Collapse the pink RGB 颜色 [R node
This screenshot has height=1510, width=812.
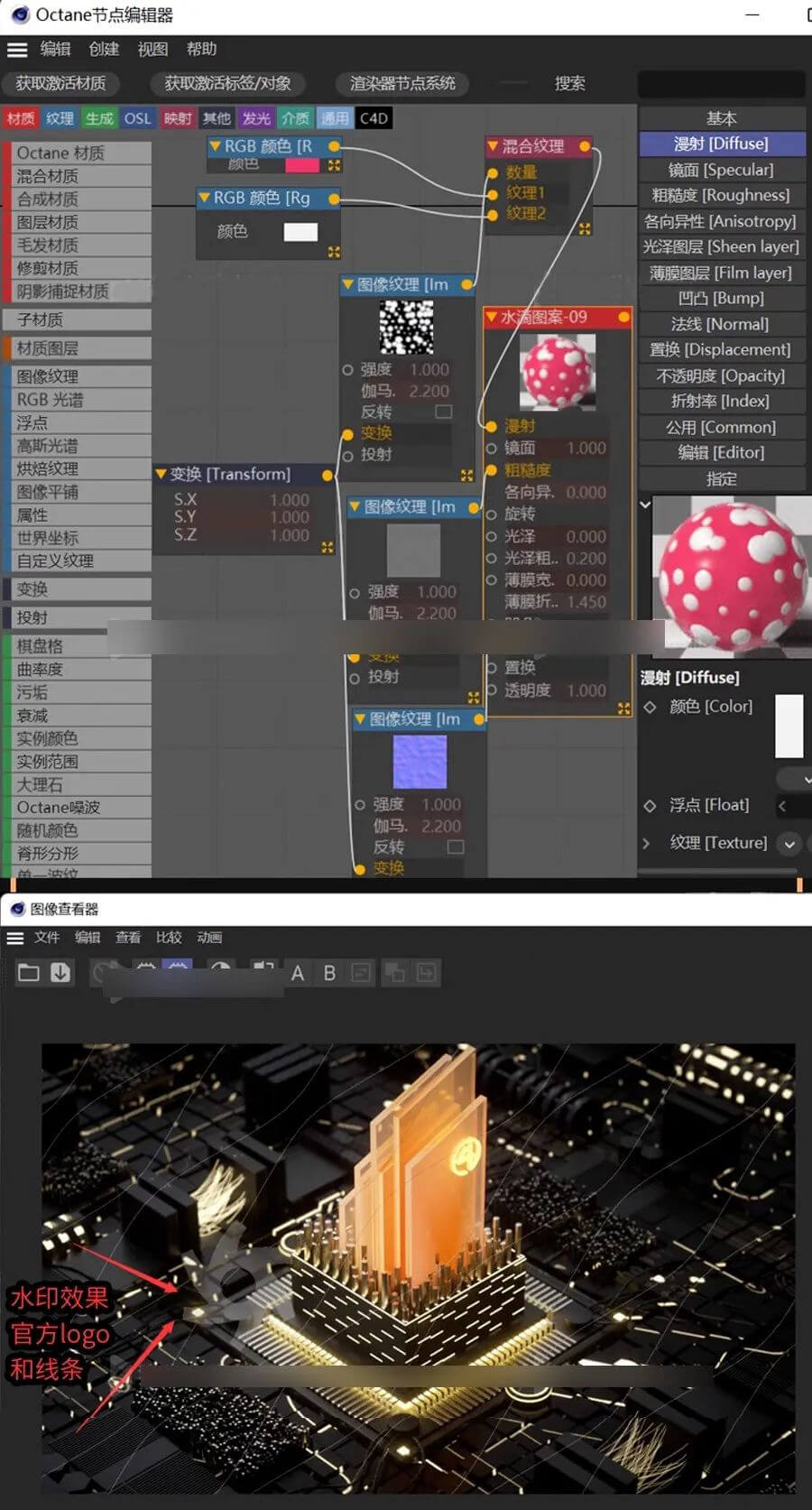[216, 146]
